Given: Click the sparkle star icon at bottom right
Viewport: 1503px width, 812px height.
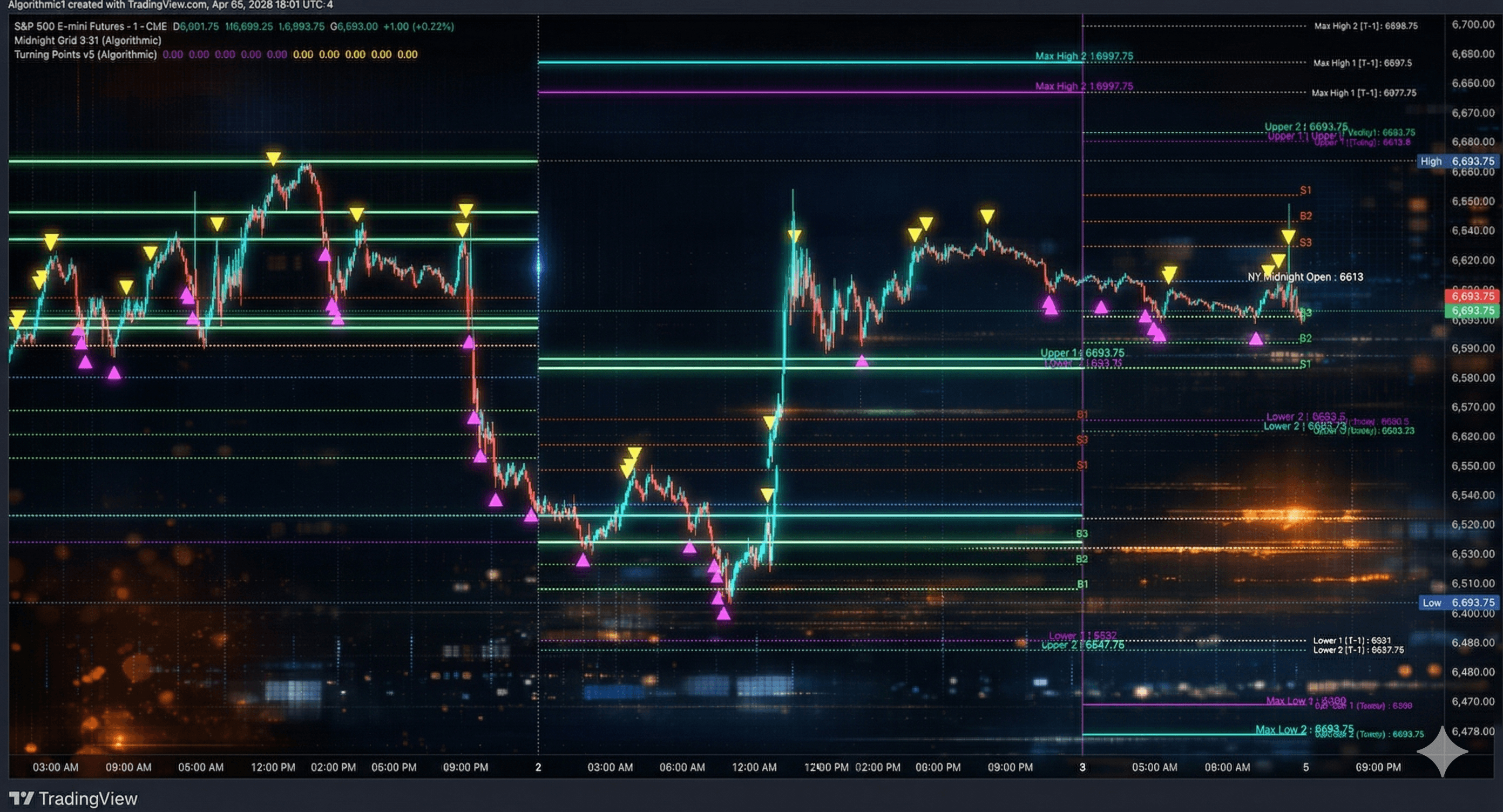Looking at the screenshot, I should click(x=1443, y=752).
